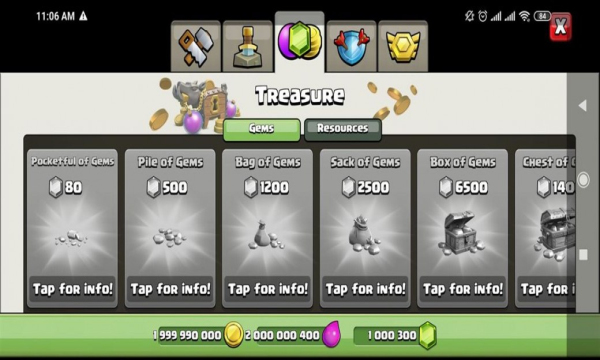
Task: Tap the Android home circle button
Action: (583, 180)
